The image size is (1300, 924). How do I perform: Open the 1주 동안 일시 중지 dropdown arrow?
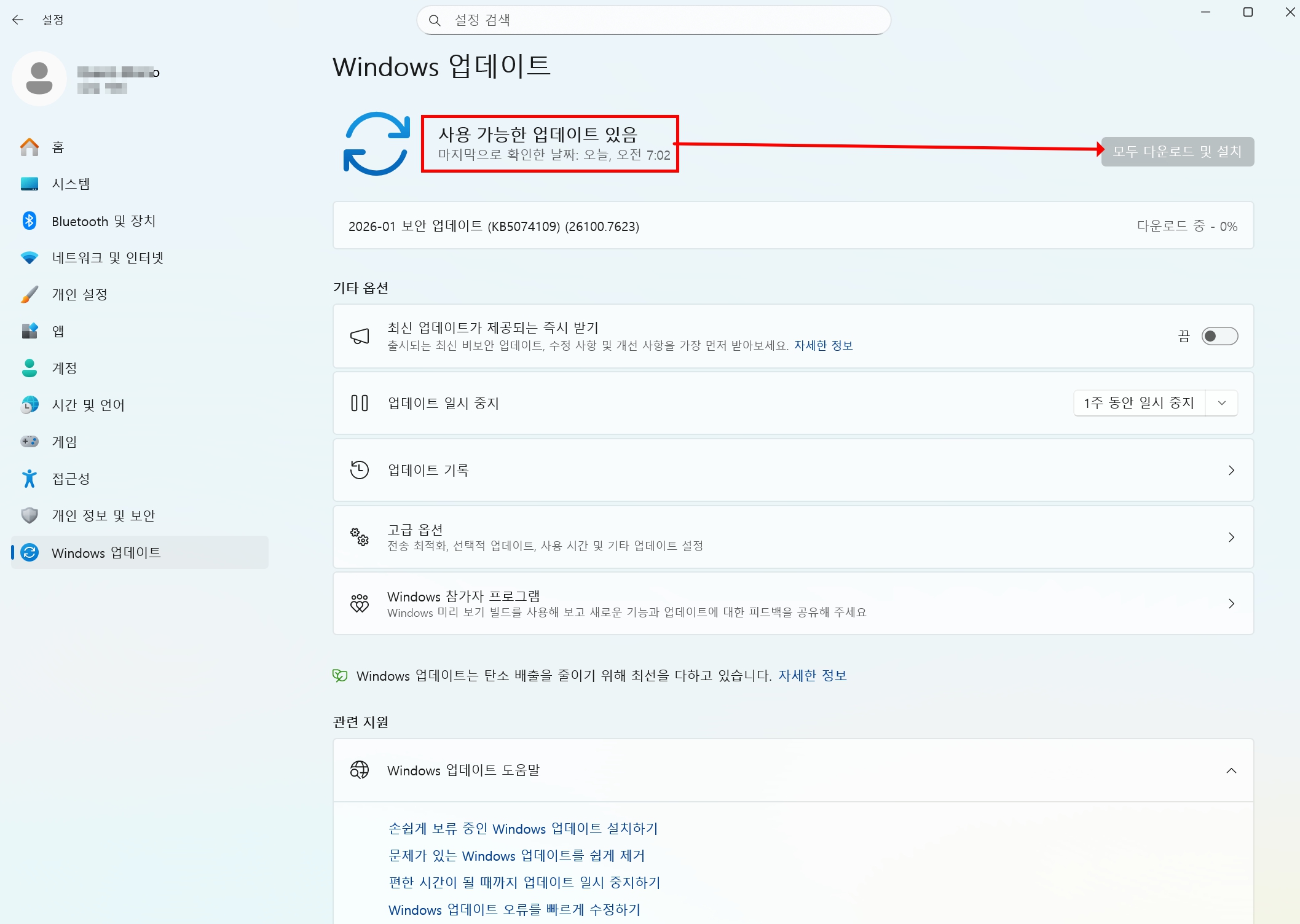tap(1222, 403)
